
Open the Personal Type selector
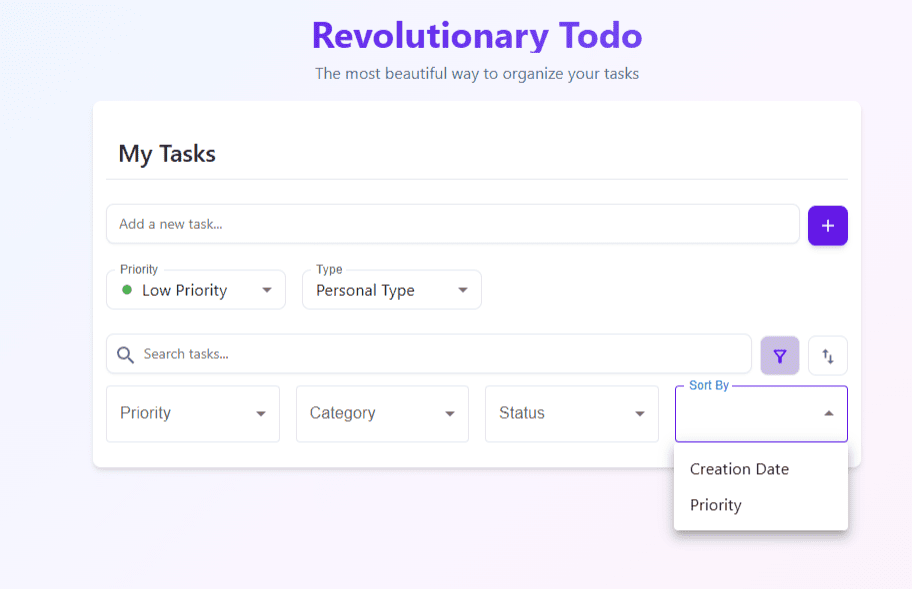click(392, 290)
